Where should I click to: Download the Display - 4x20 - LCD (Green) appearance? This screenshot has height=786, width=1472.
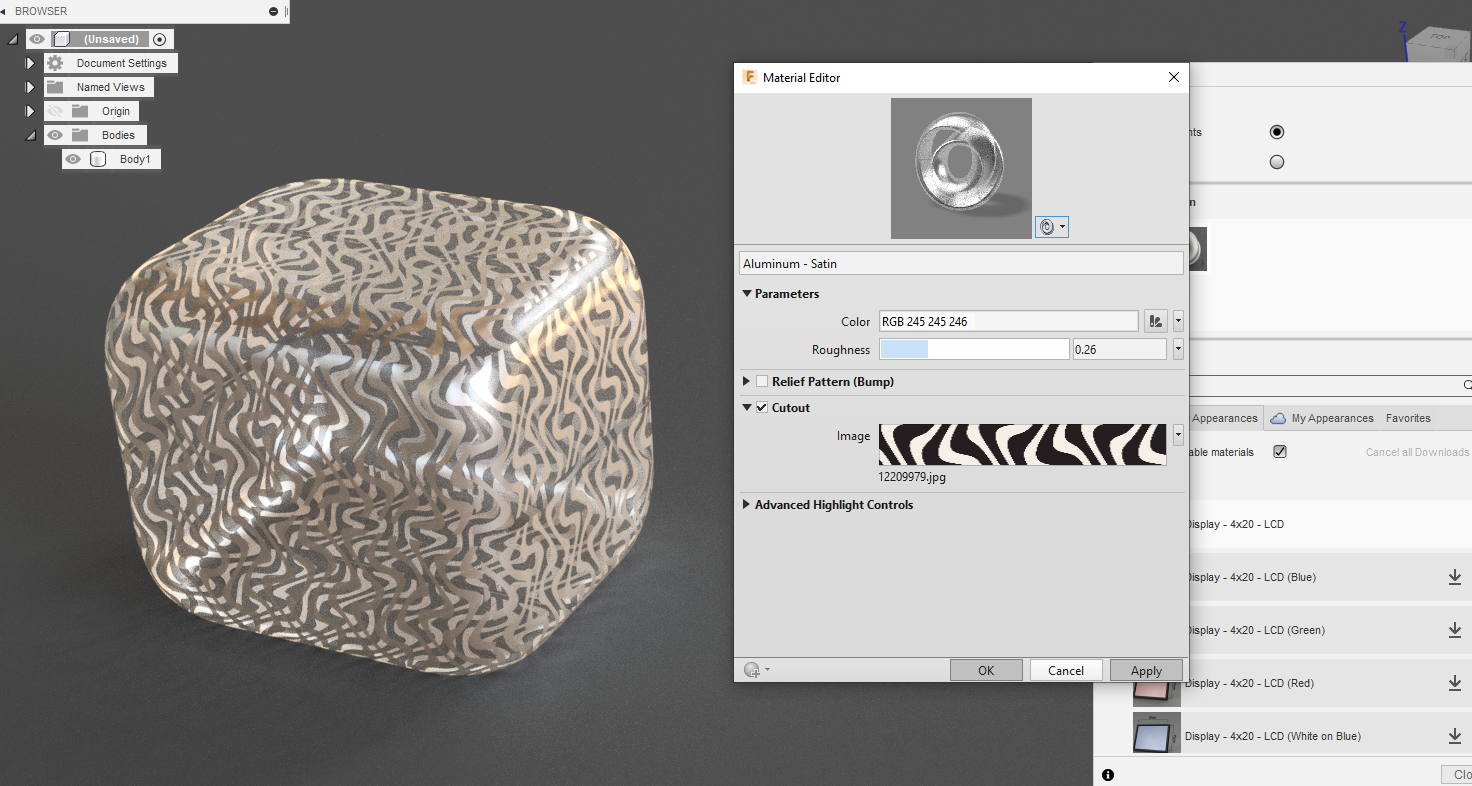1455,629
